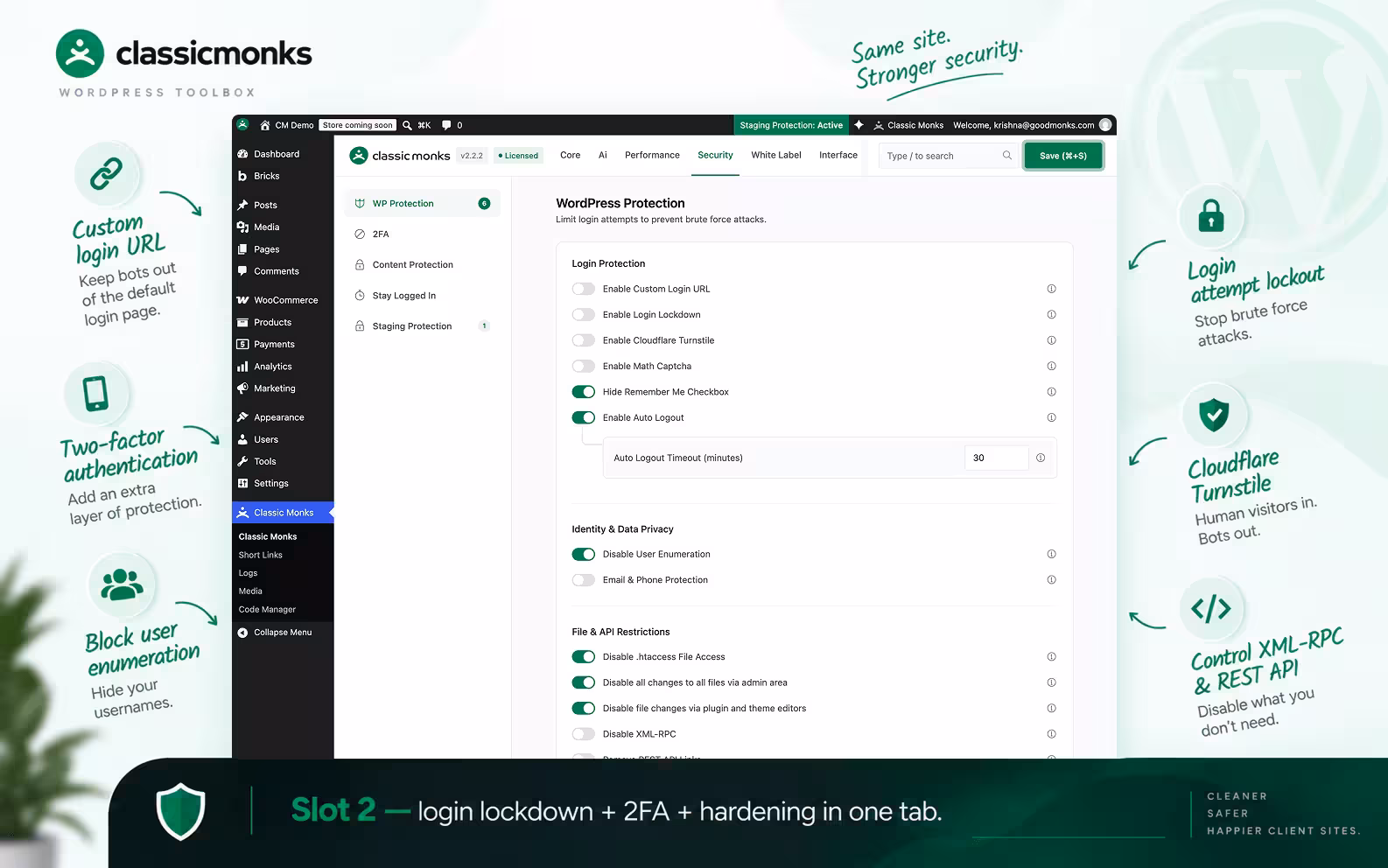Image resolution: width=1388 pixels, height=868 pixels.
Task: Open the Pages icon
Action: [x=242, y=249]
